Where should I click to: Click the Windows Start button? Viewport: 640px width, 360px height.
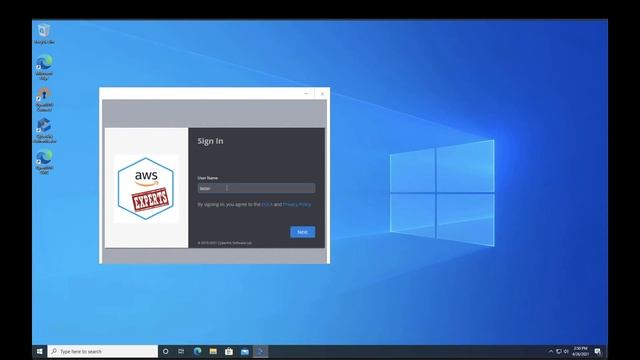point(40,351)
